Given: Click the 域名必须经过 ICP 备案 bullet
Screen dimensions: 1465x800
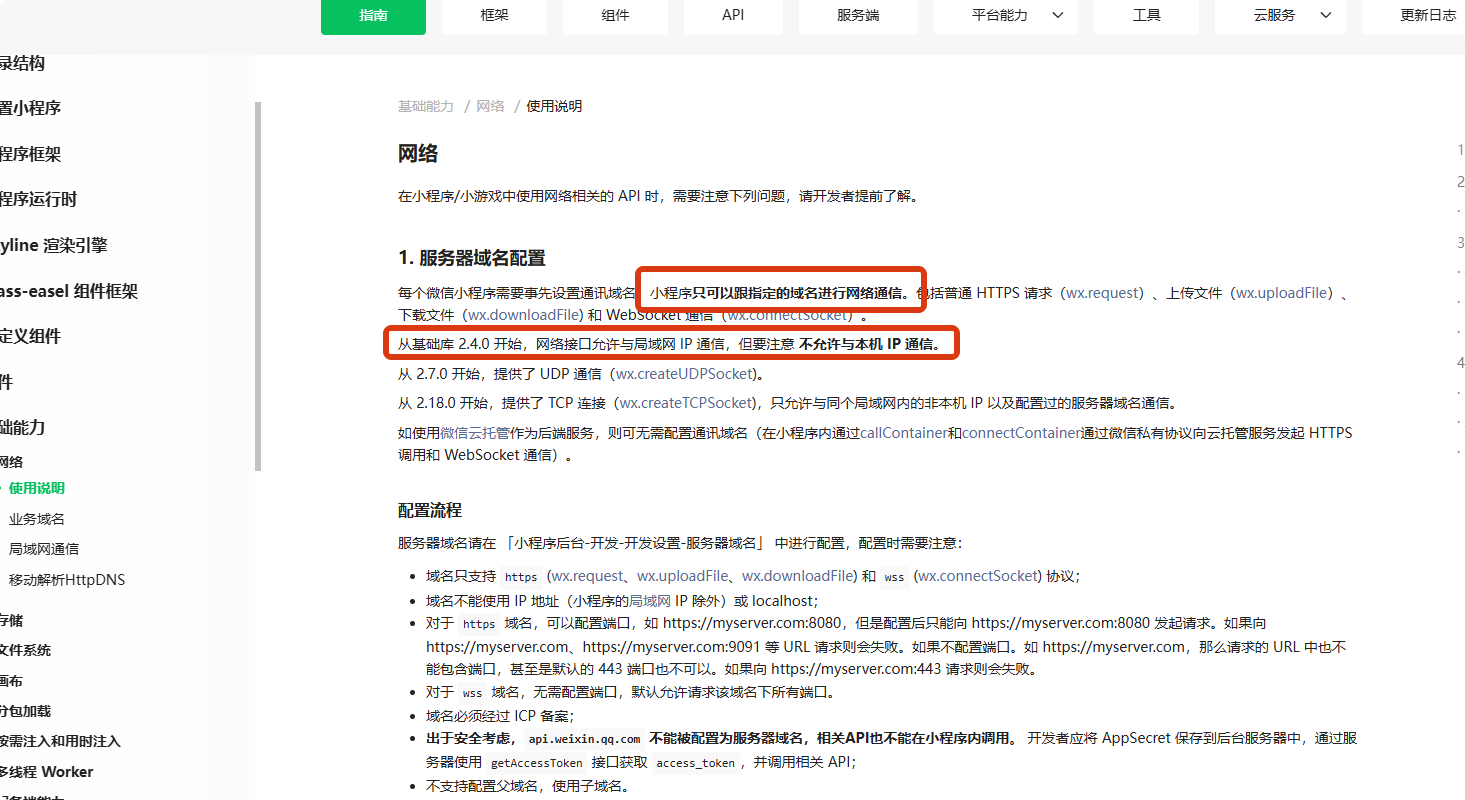Looking at the screenshot, I should tap(500, 715).
